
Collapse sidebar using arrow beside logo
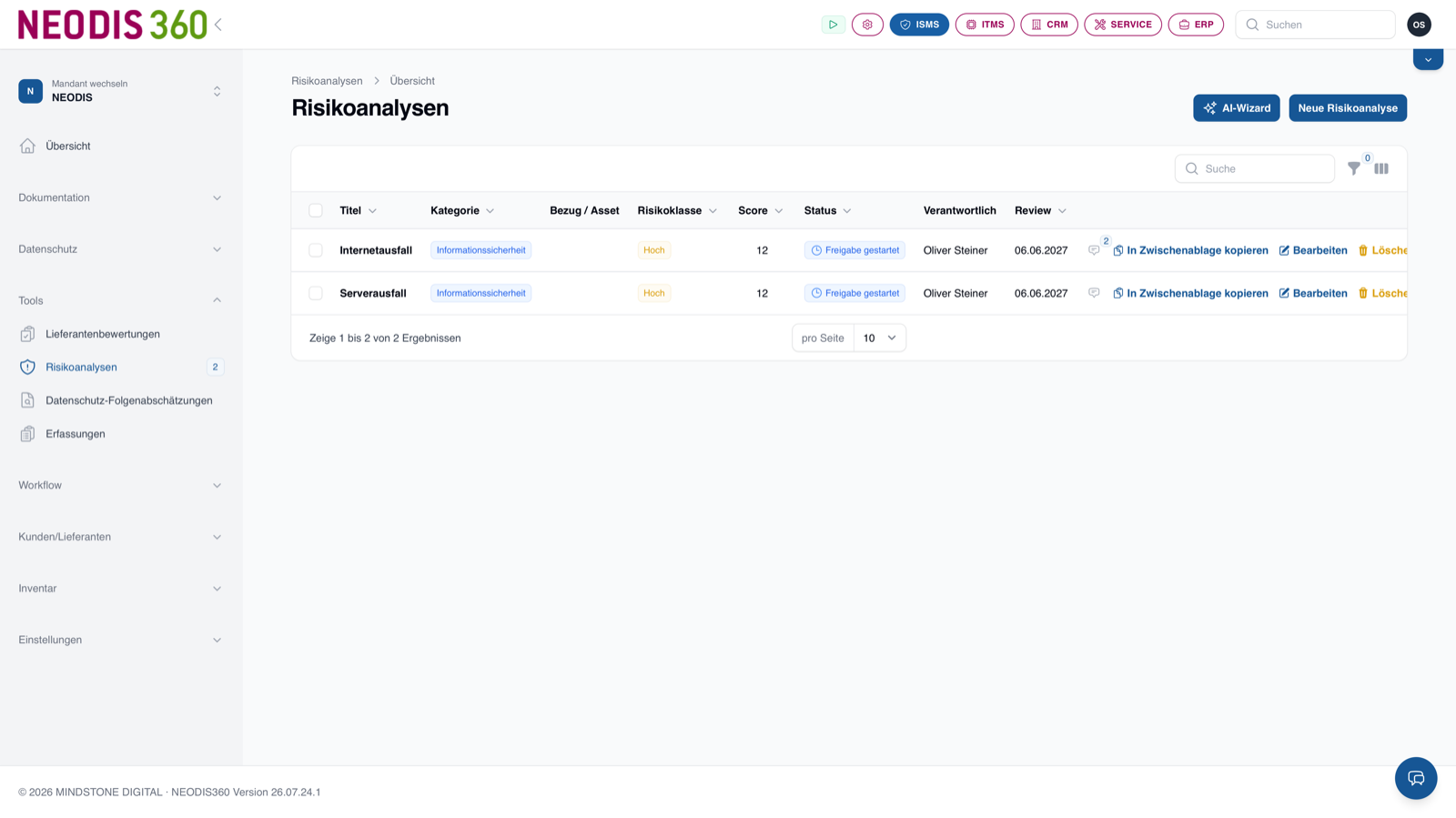coord(218,25)
